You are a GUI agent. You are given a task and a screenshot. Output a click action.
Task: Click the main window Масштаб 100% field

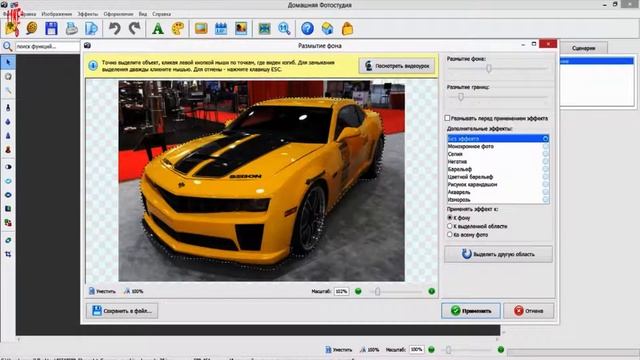pyautogui.click(x=416, y=350)
